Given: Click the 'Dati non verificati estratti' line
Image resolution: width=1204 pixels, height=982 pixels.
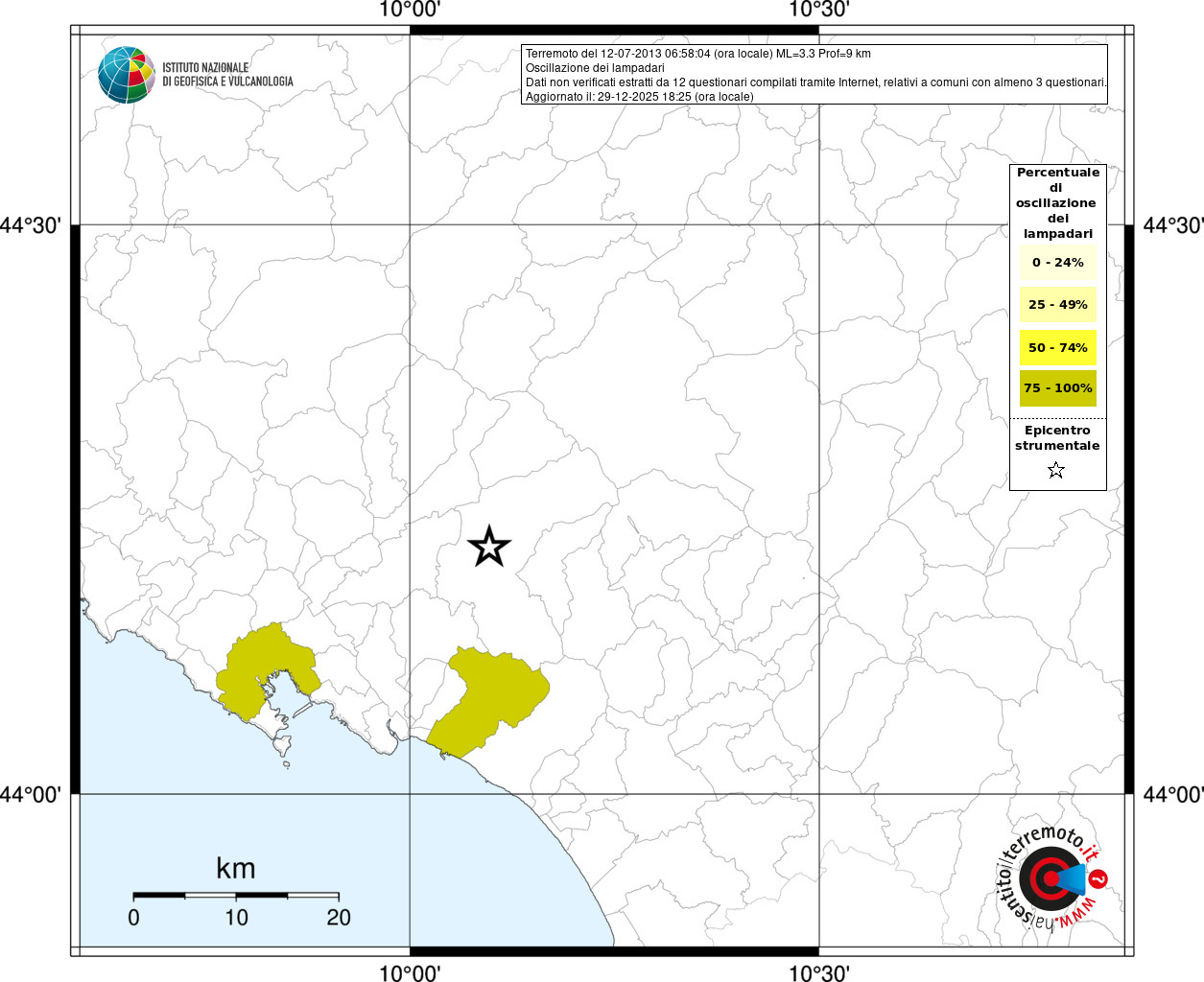Looking at the screenshot, I should coord(816,82).
